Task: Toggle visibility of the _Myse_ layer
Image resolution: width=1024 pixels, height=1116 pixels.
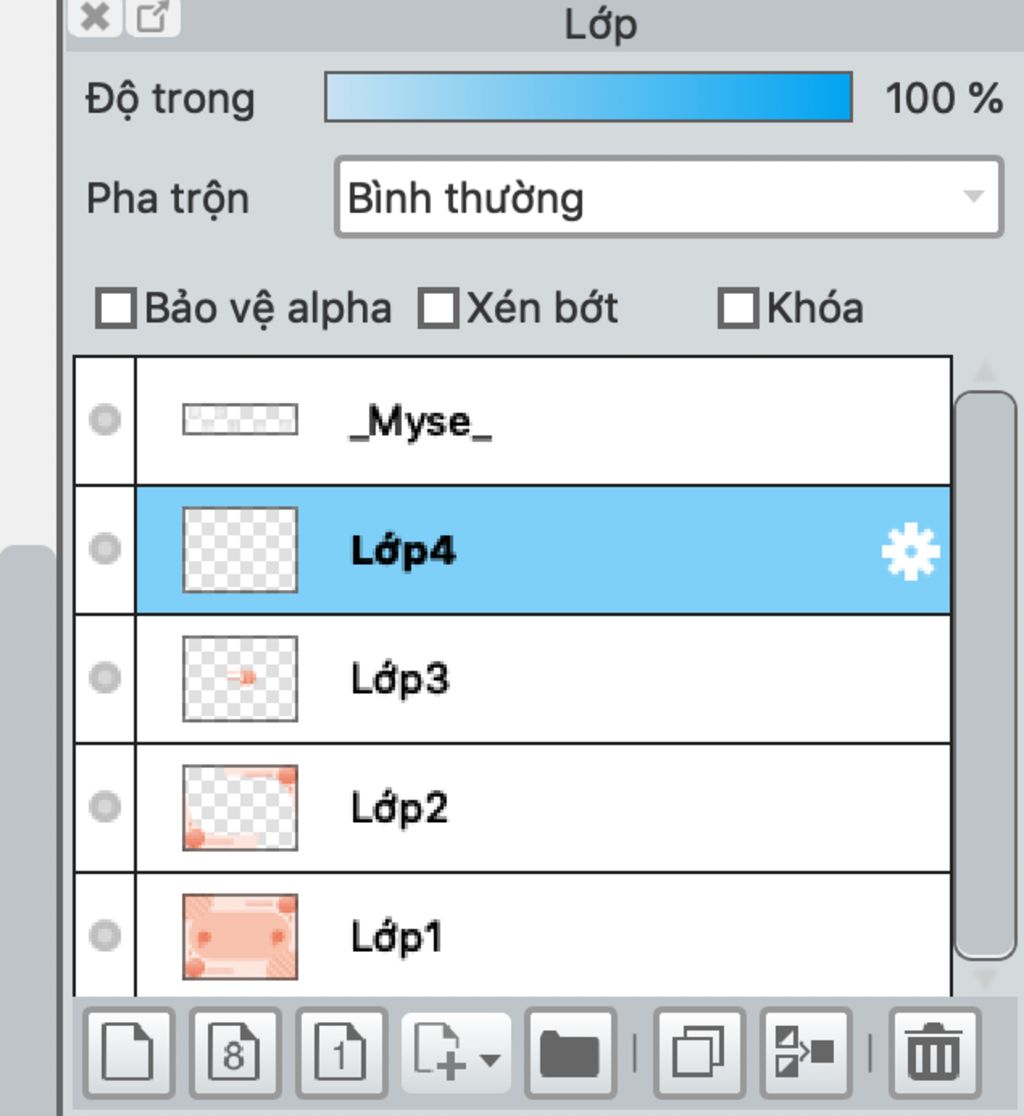Action: coord(105,420)
